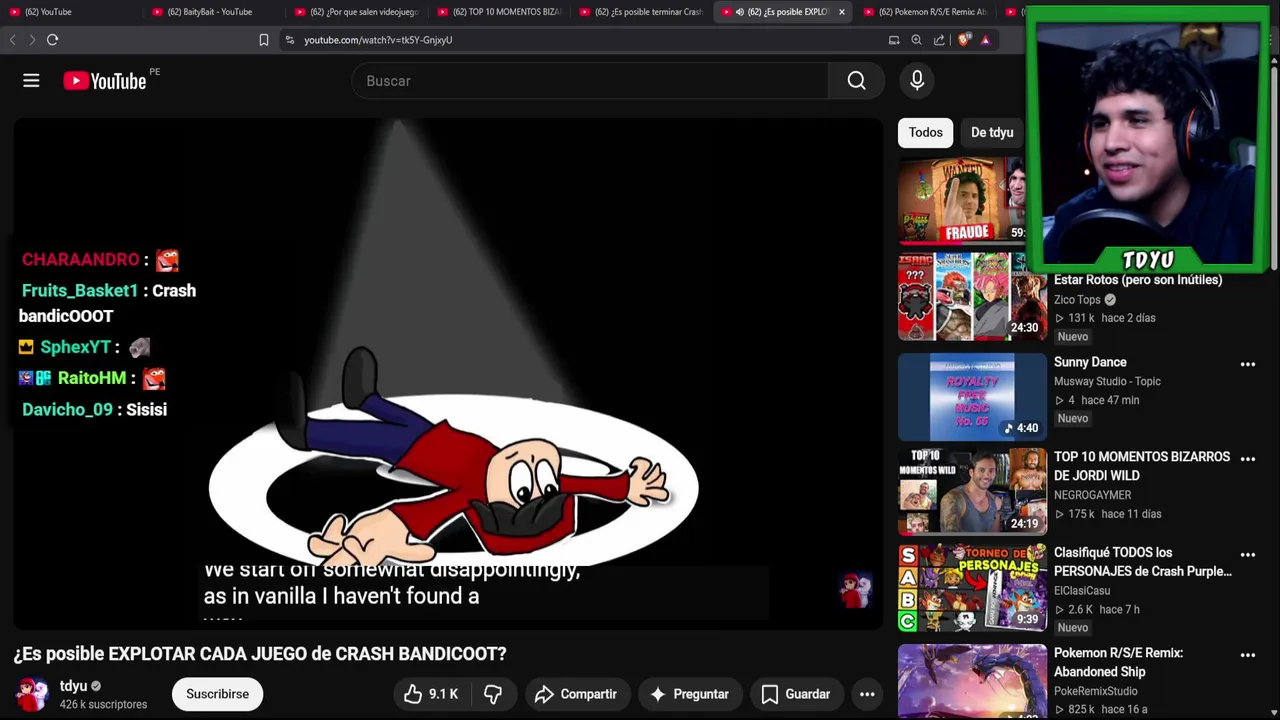Open the YouTube hamburger guide menu
The image size is (1280, 720).
point(31,81)
